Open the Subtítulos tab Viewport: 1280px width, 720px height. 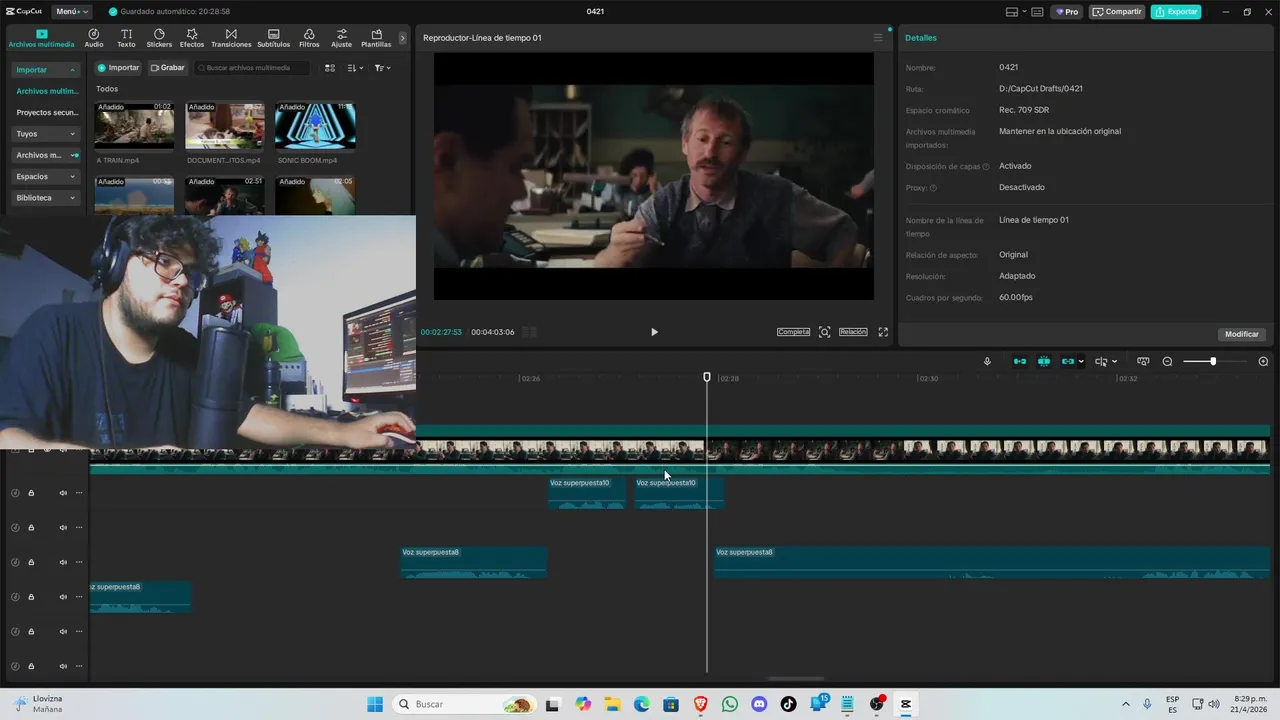(273, 38)
